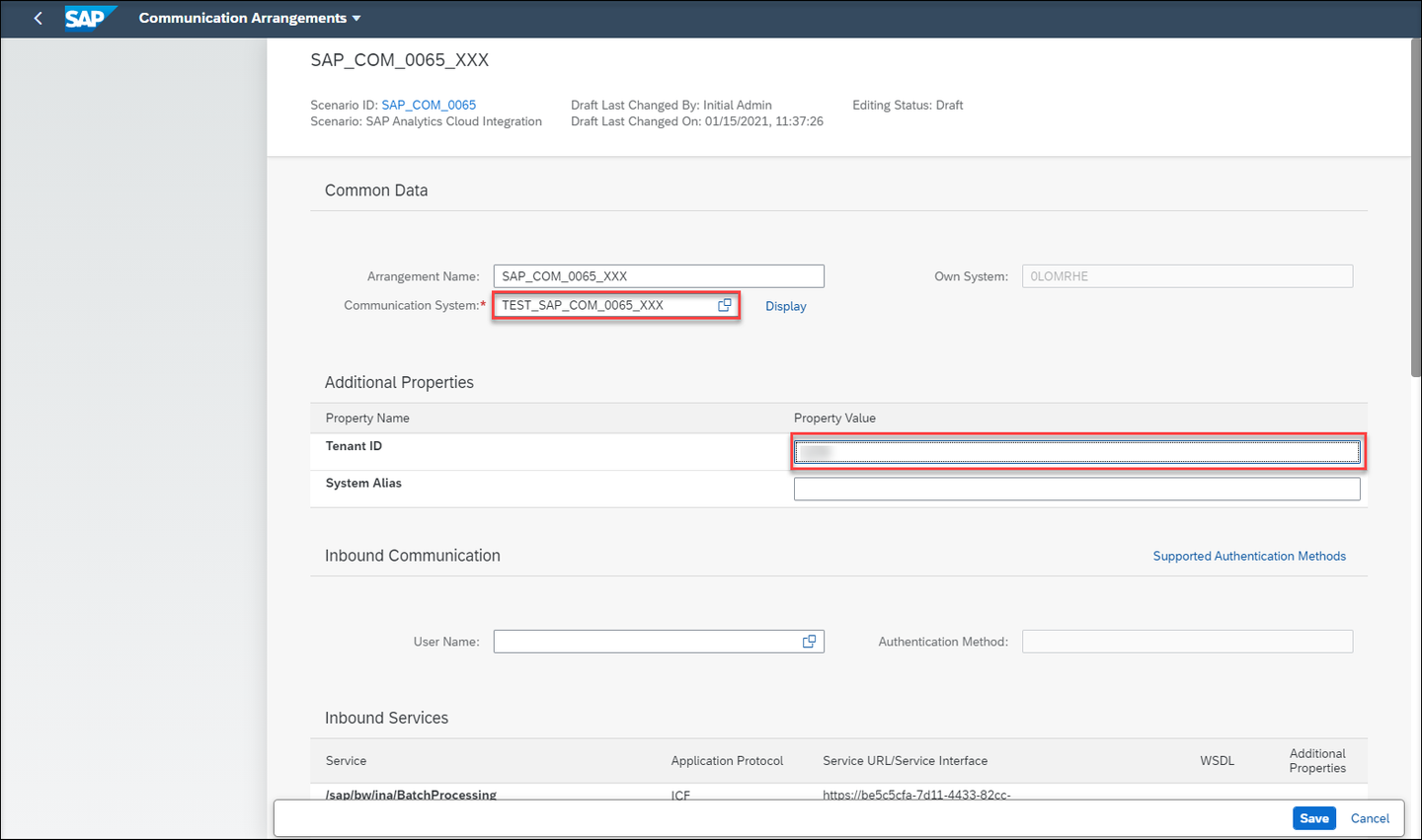The width and height of the screenshot is (1422, 840).
Task: Click the Editing Status: Draft text
Action: [x=908, y=105]
